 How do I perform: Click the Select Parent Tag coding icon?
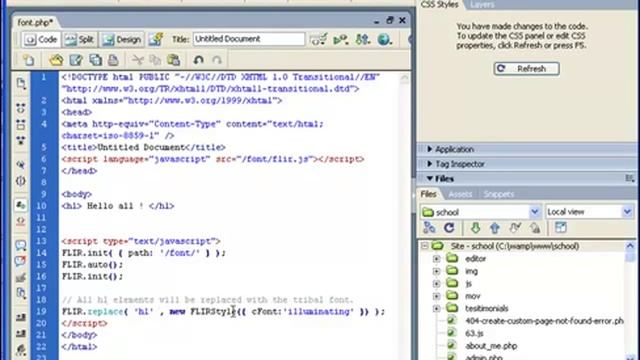[21, 164]
